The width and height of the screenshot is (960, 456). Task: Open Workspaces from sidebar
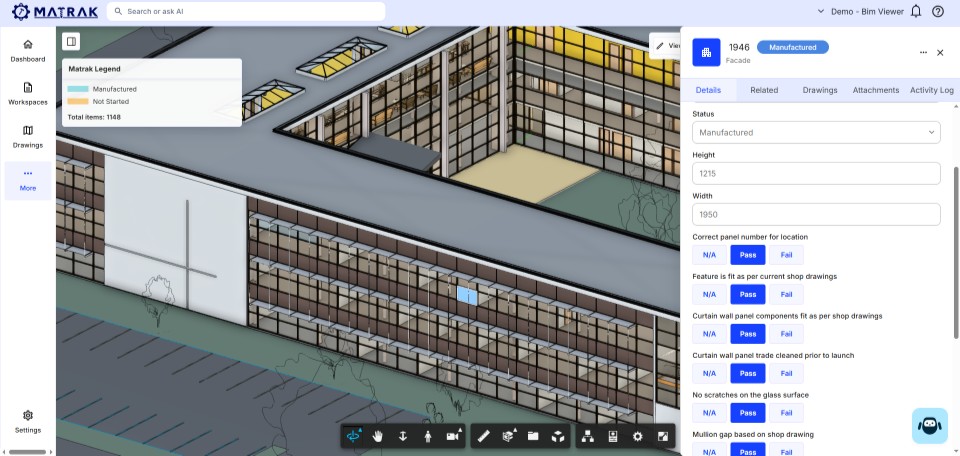click(28, 94)
